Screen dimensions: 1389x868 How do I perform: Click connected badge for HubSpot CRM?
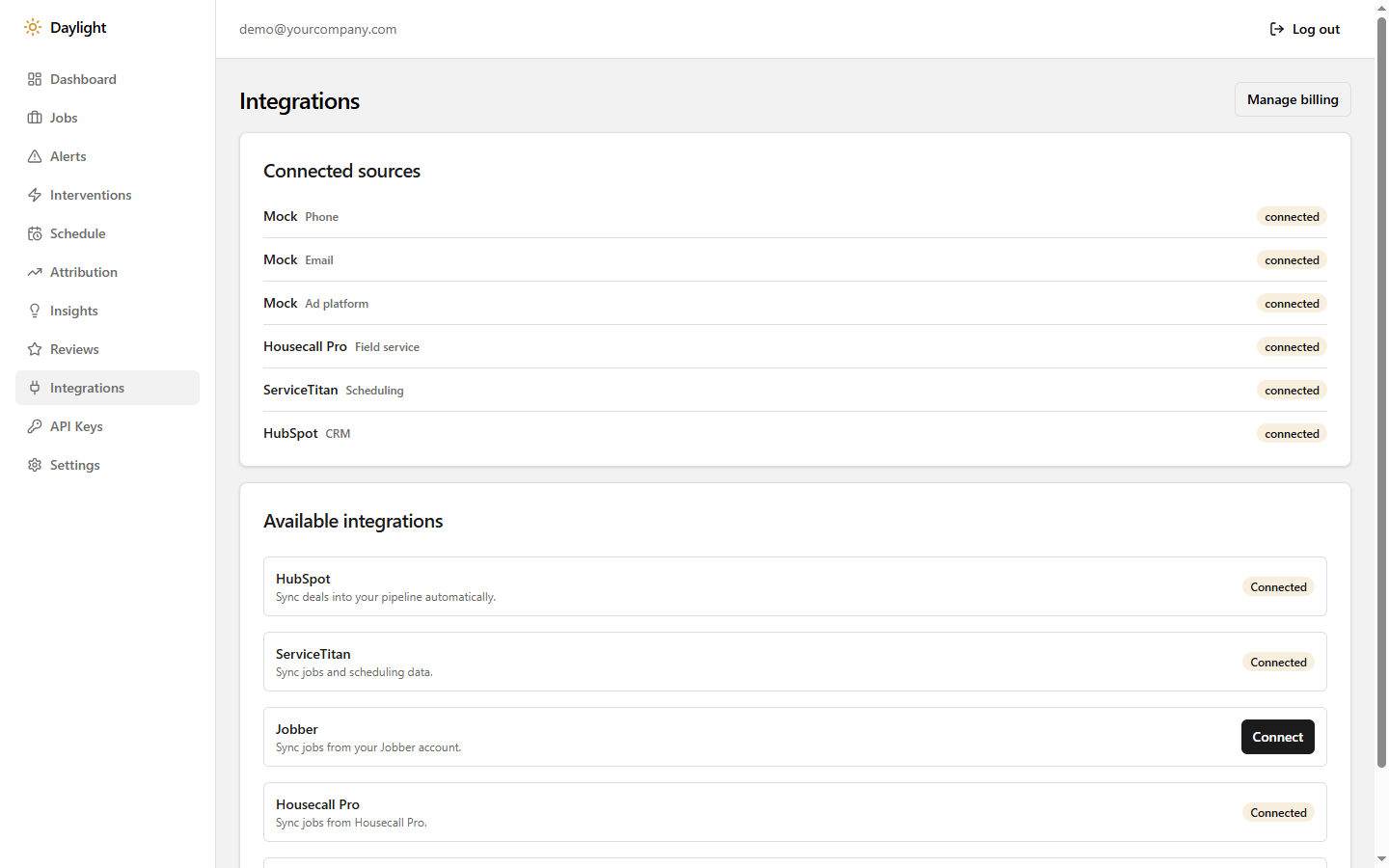[1292, 434]
